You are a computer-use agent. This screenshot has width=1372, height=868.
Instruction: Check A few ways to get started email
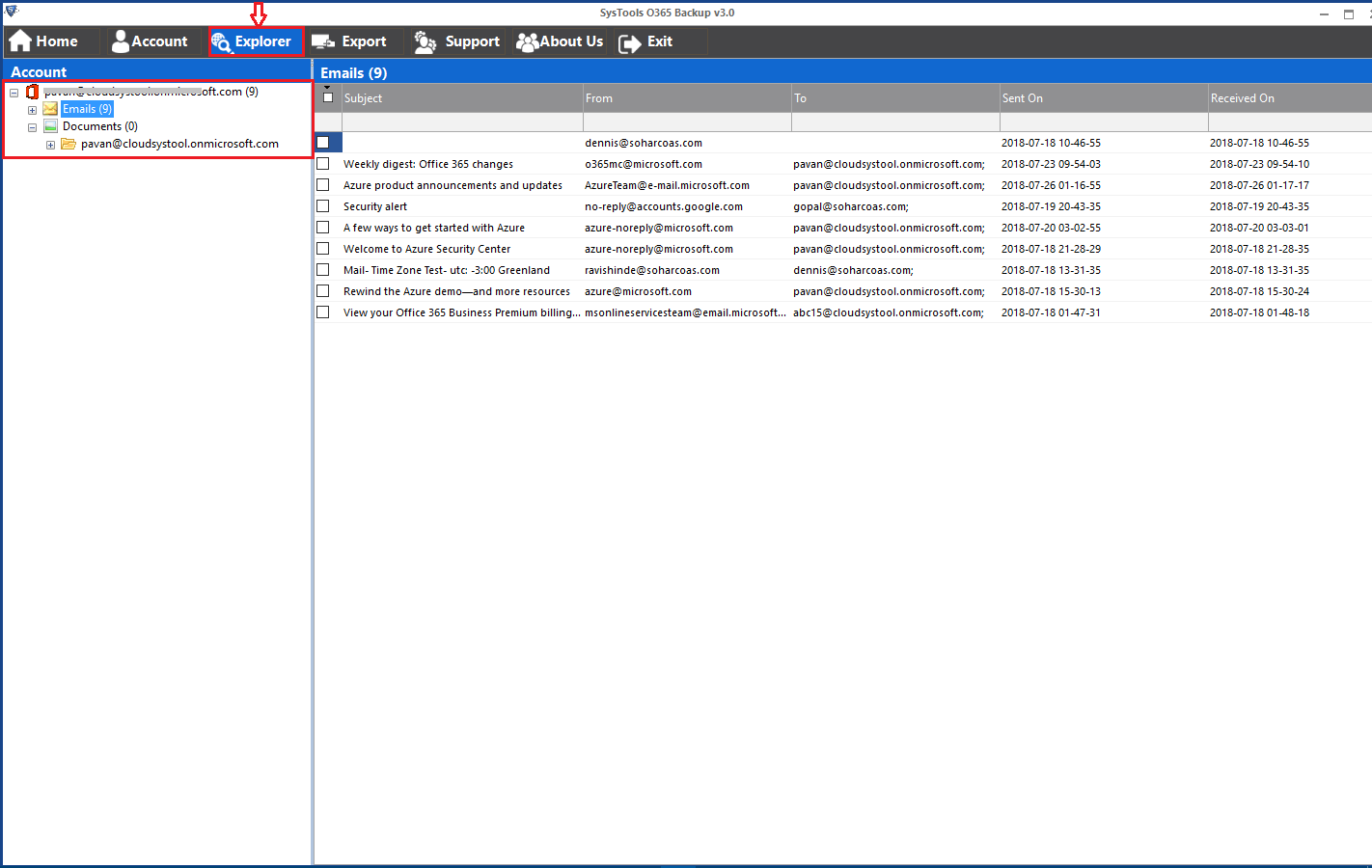click(323, 227)
